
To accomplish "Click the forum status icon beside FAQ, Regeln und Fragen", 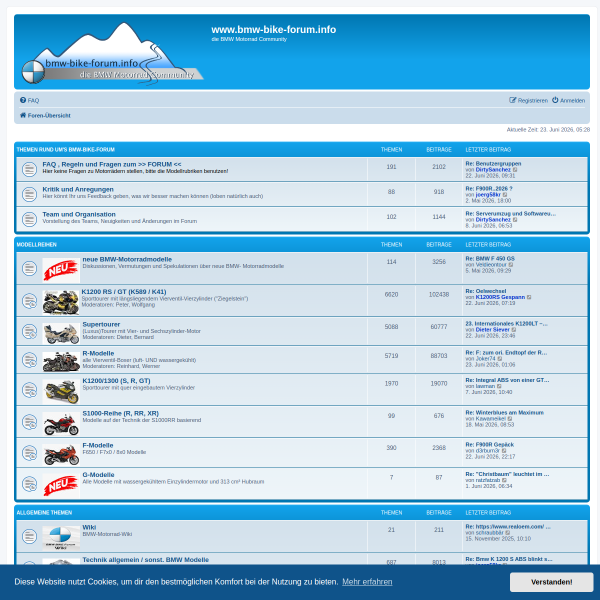I will tap(29, 169).
